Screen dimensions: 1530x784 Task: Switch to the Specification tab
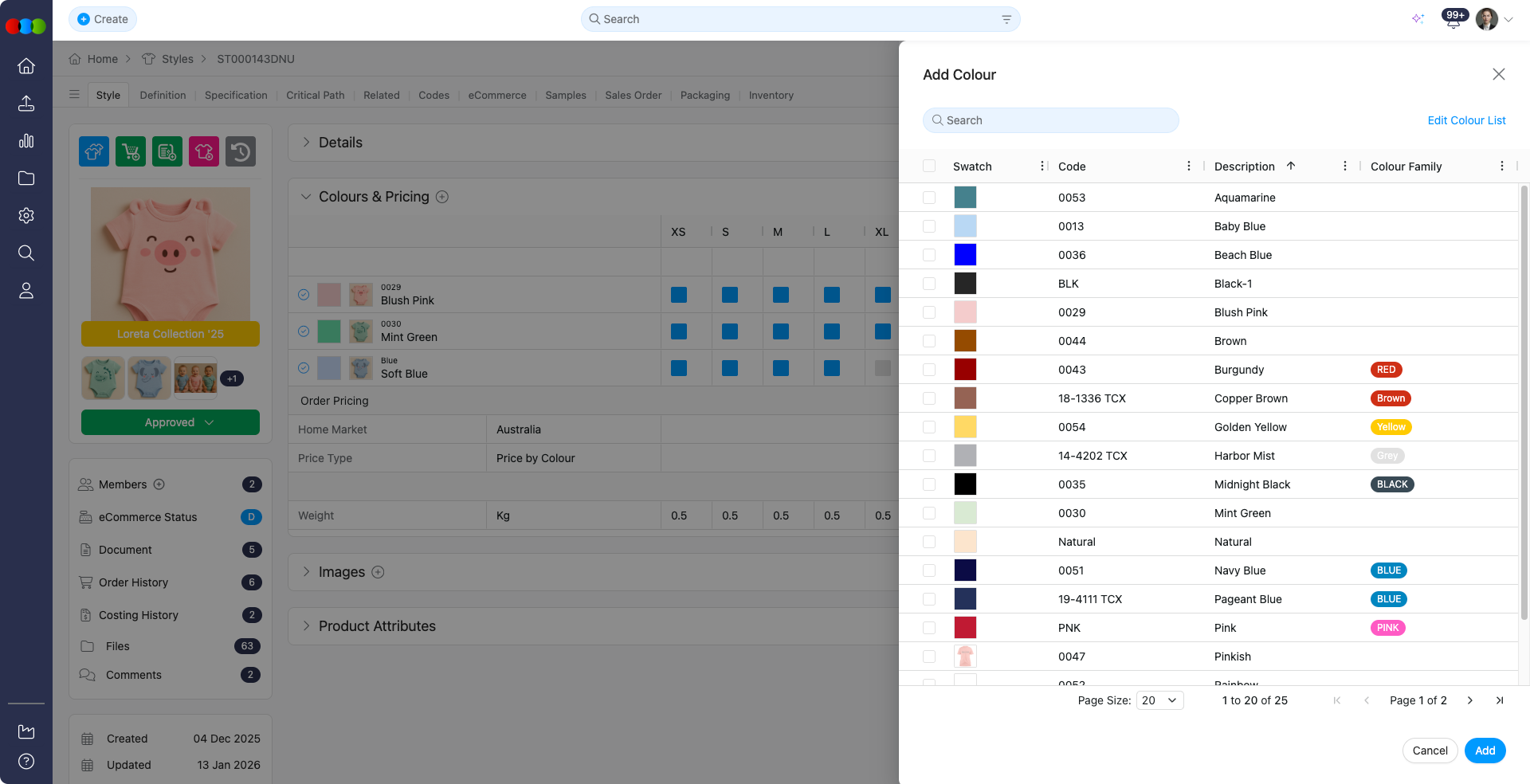click(236, 95)
